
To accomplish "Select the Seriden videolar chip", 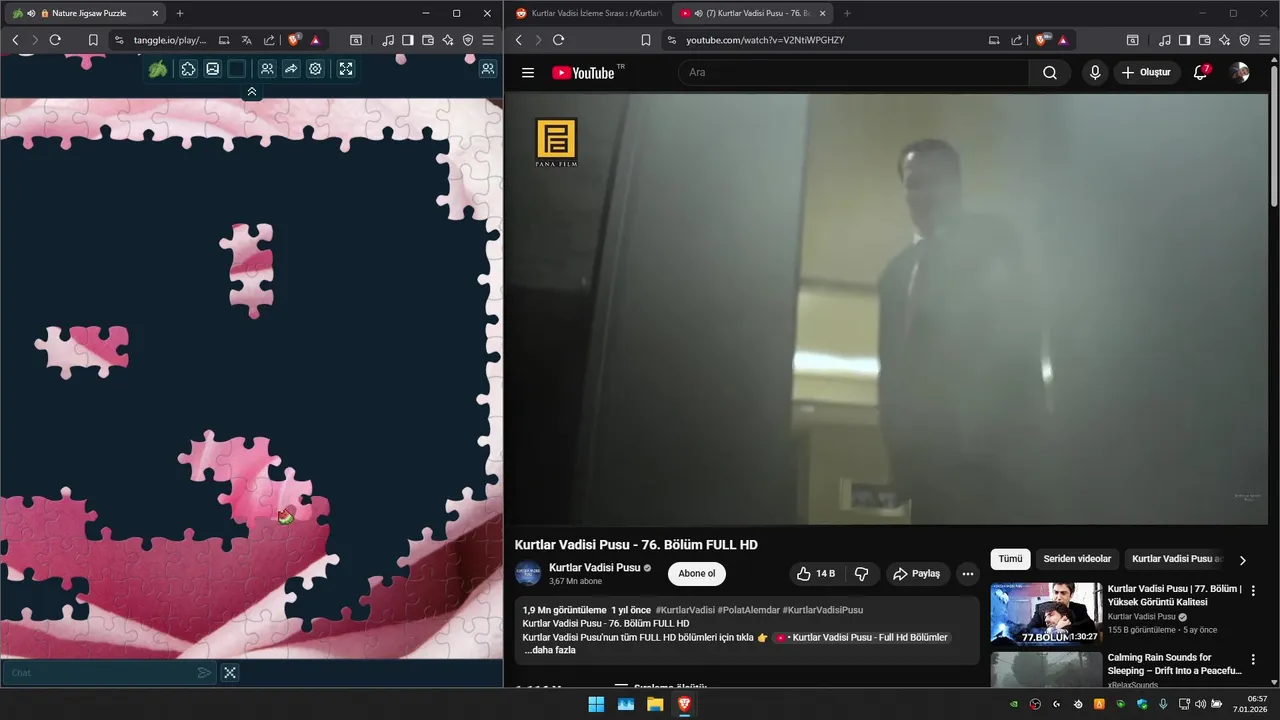I will [x=1077, y=559].
